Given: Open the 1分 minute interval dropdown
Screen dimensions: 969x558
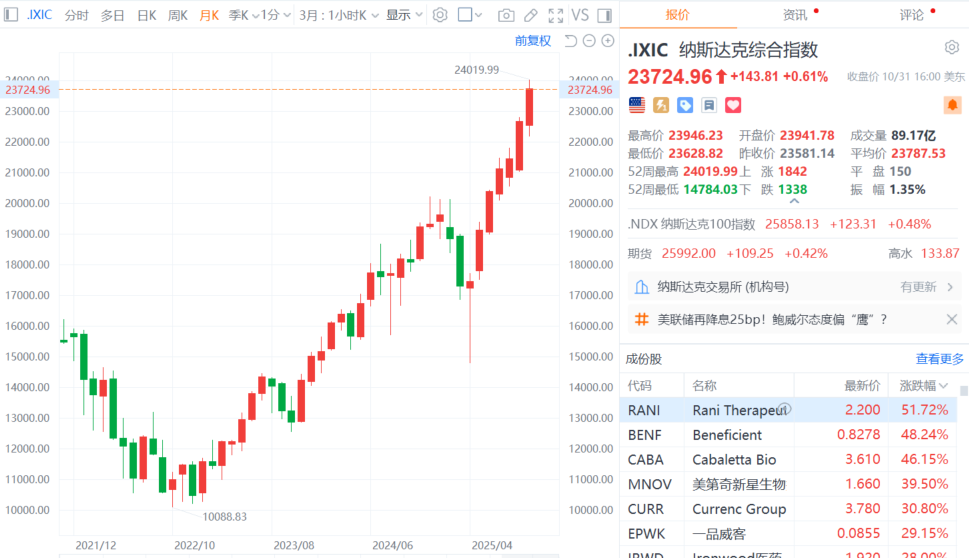Looking at the screenshot, I should point(276,15).
